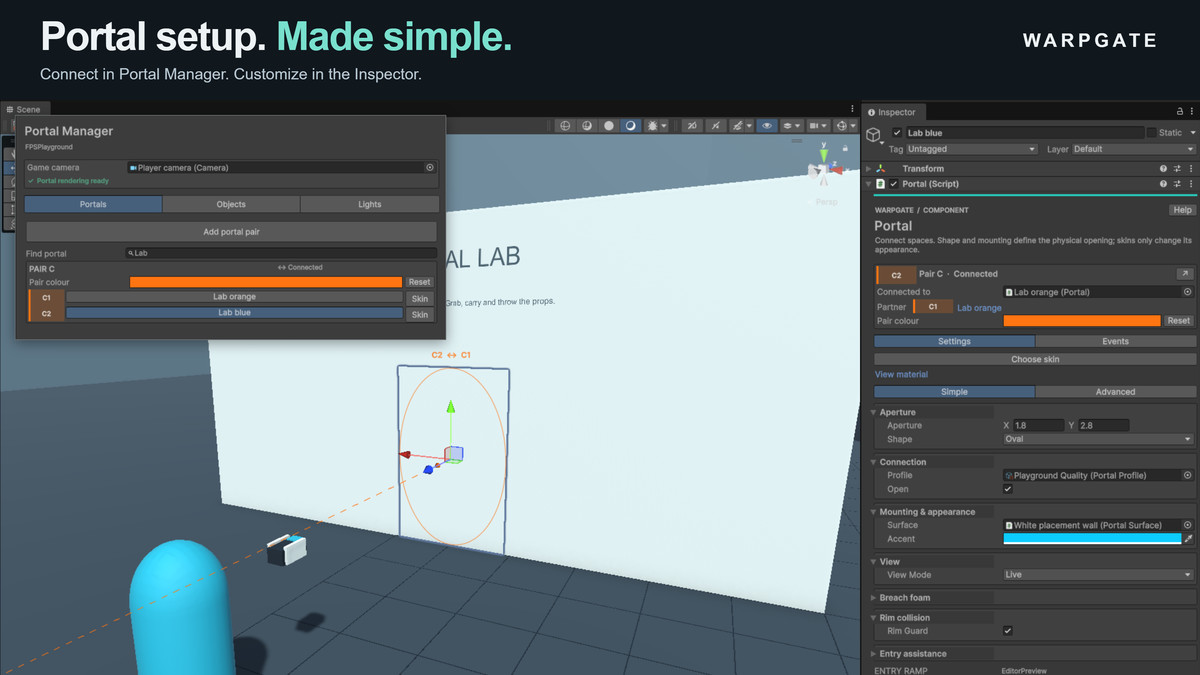The width and height of the screenshot is (1200, 675).
Task: Click Reset beside Pair colour in Inspector
Action: click(1179, 321)
